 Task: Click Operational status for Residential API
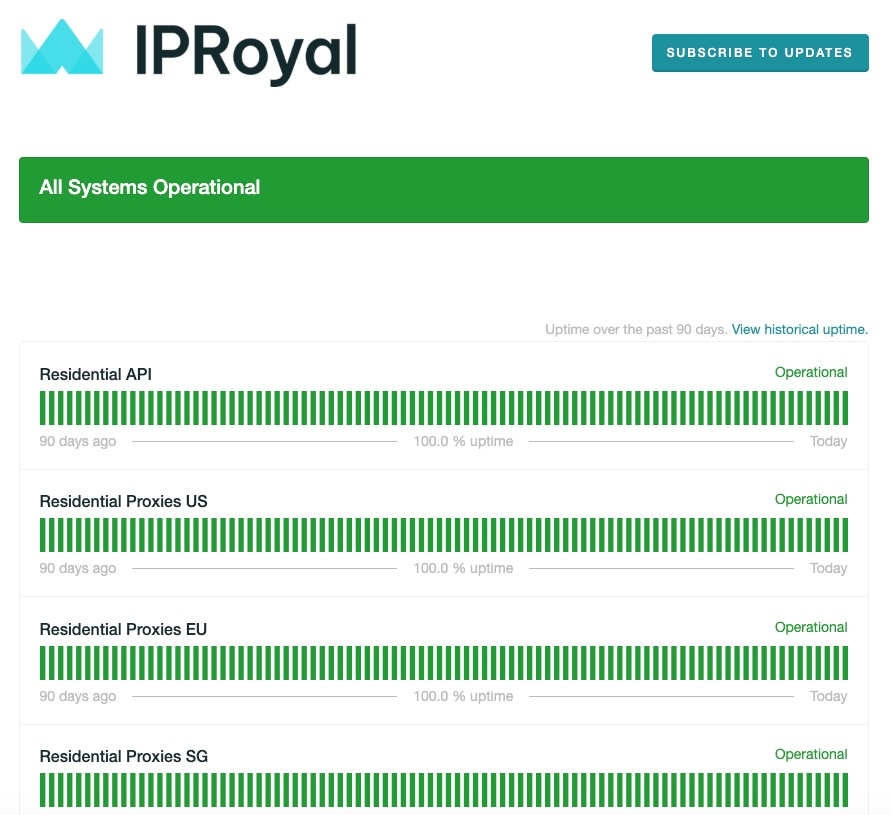tap(810, 372)
